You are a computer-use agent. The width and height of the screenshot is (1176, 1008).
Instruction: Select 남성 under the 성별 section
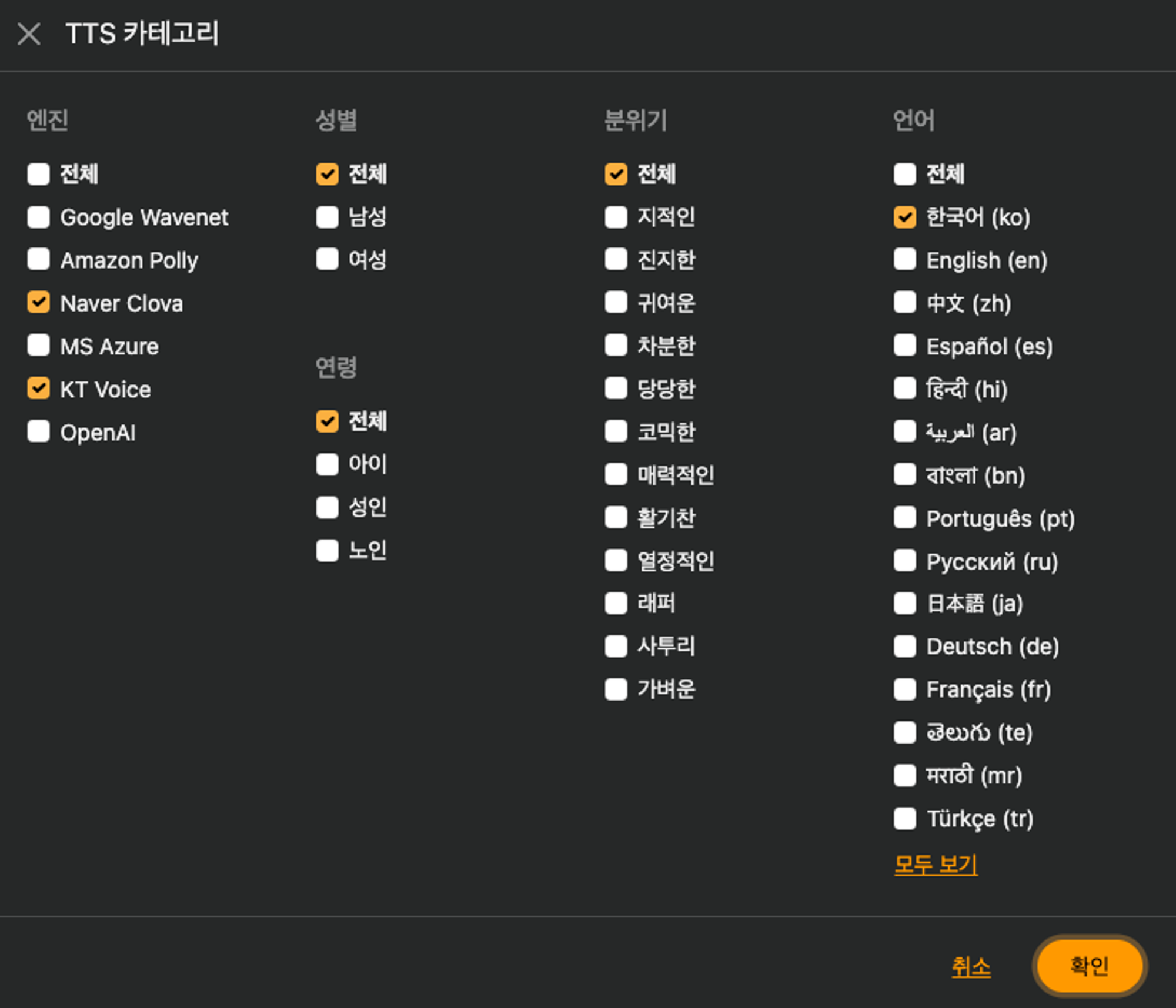[x=327, y=217]
